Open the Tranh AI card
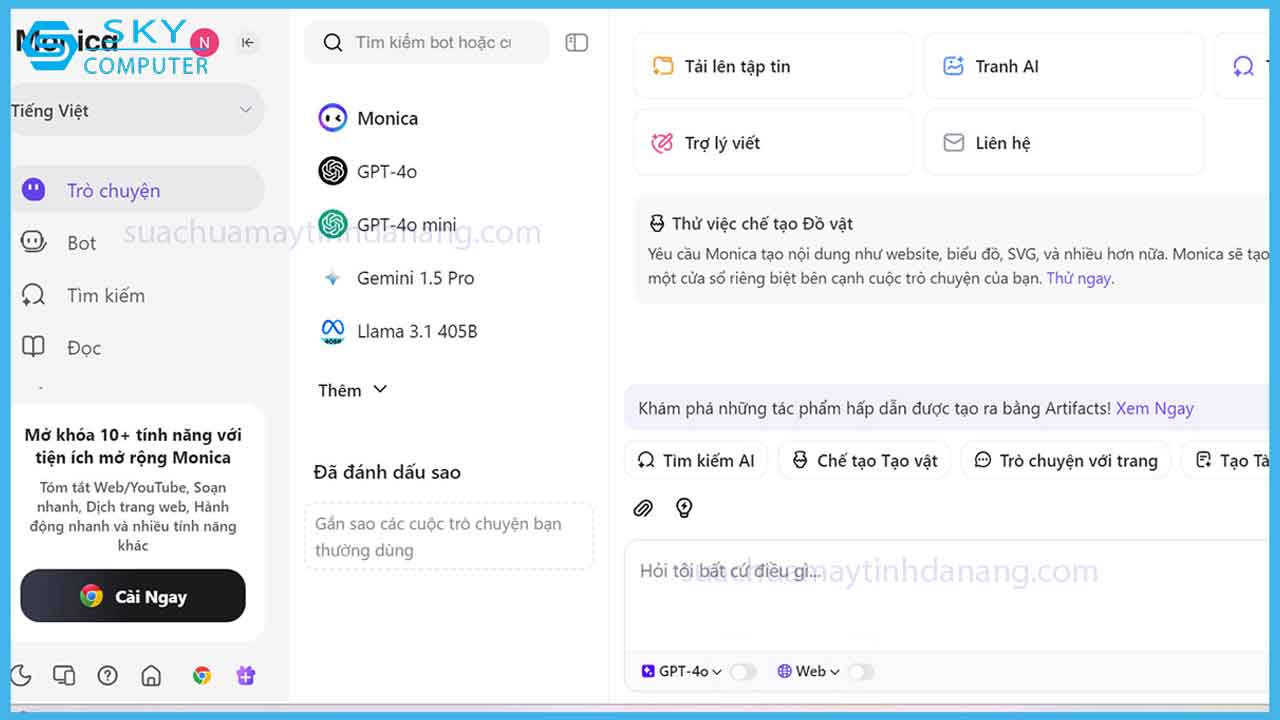 [x=1063, y=66]
